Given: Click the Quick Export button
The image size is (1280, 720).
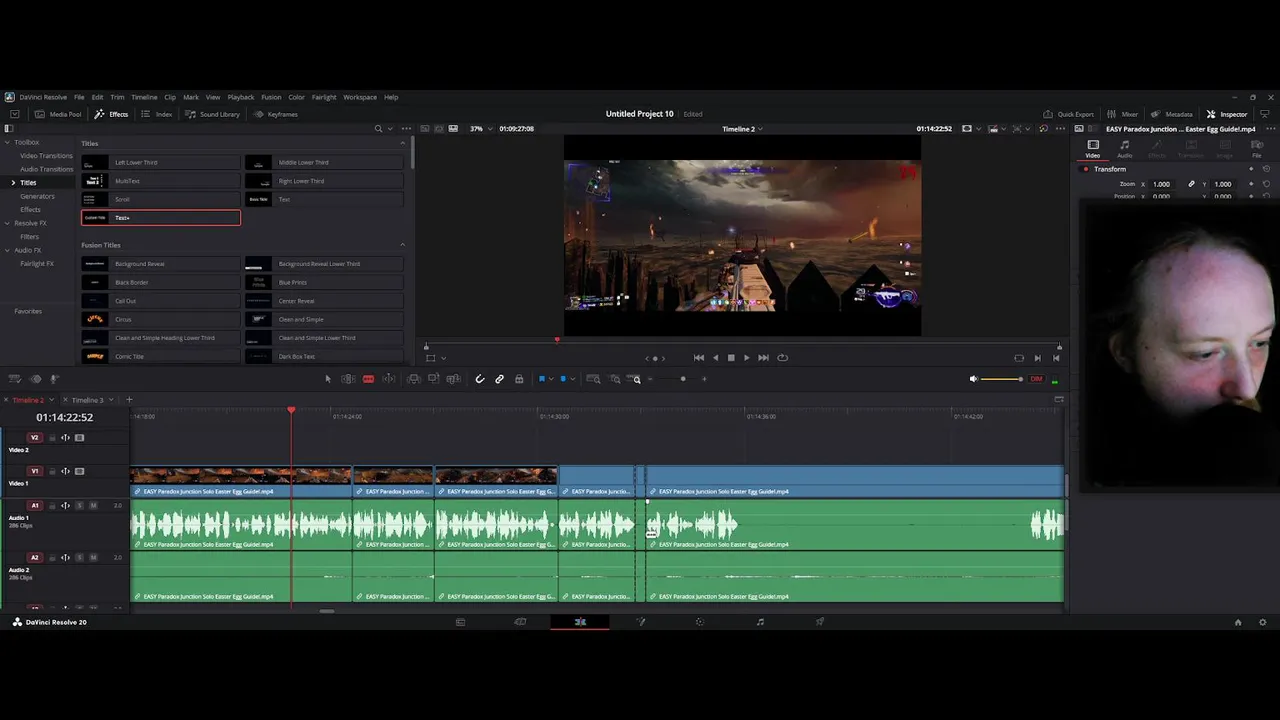Looking at the screenshot, I should [x=1068, y=114].
